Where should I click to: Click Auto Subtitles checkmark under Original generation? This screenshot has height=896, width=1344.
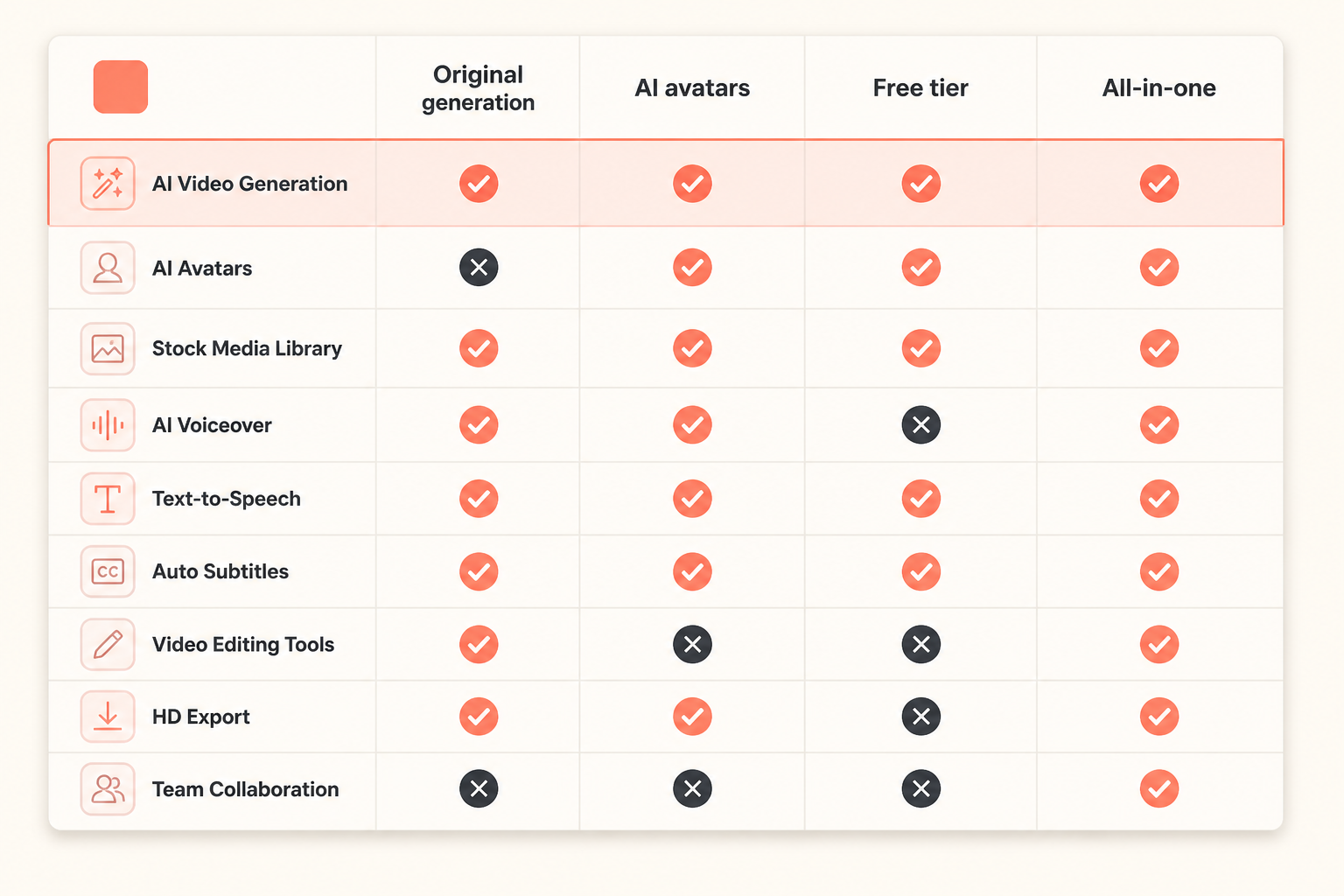pos(479,571)
